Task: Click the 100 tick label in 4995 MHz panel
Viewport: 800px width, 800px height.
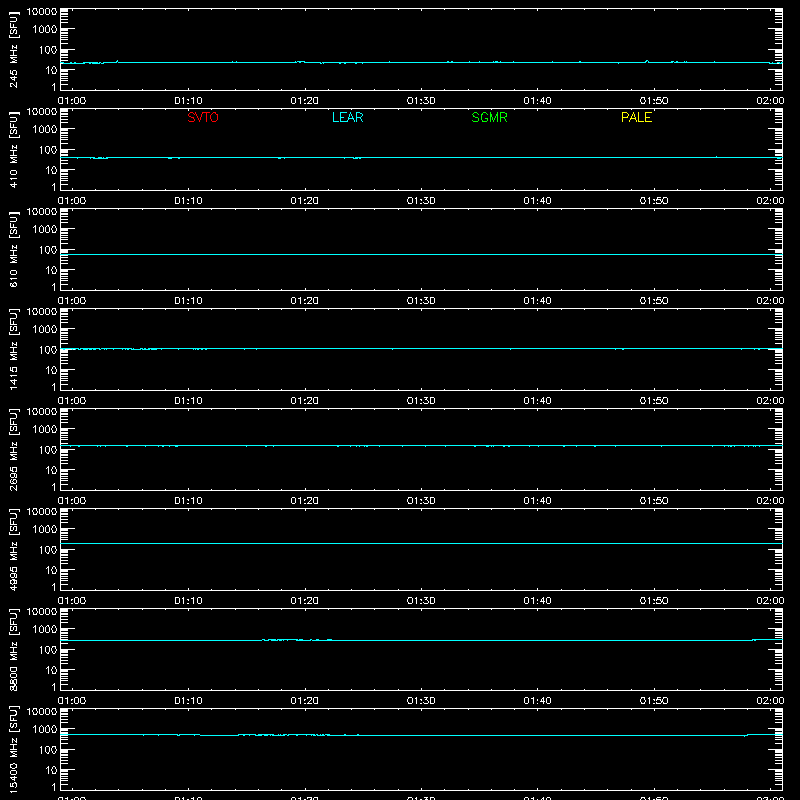Action: (x=48, y=550)
